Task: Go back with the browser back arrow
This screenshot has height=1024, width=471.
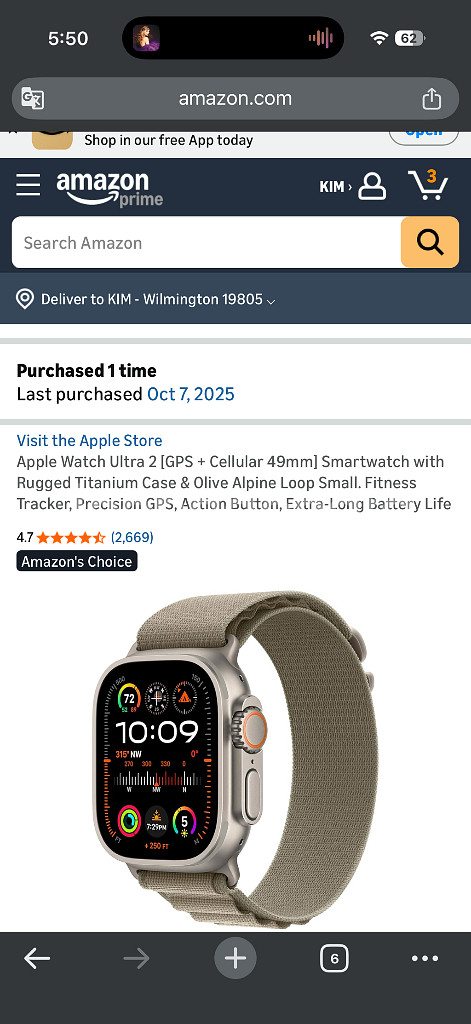Action: (37, 959)
